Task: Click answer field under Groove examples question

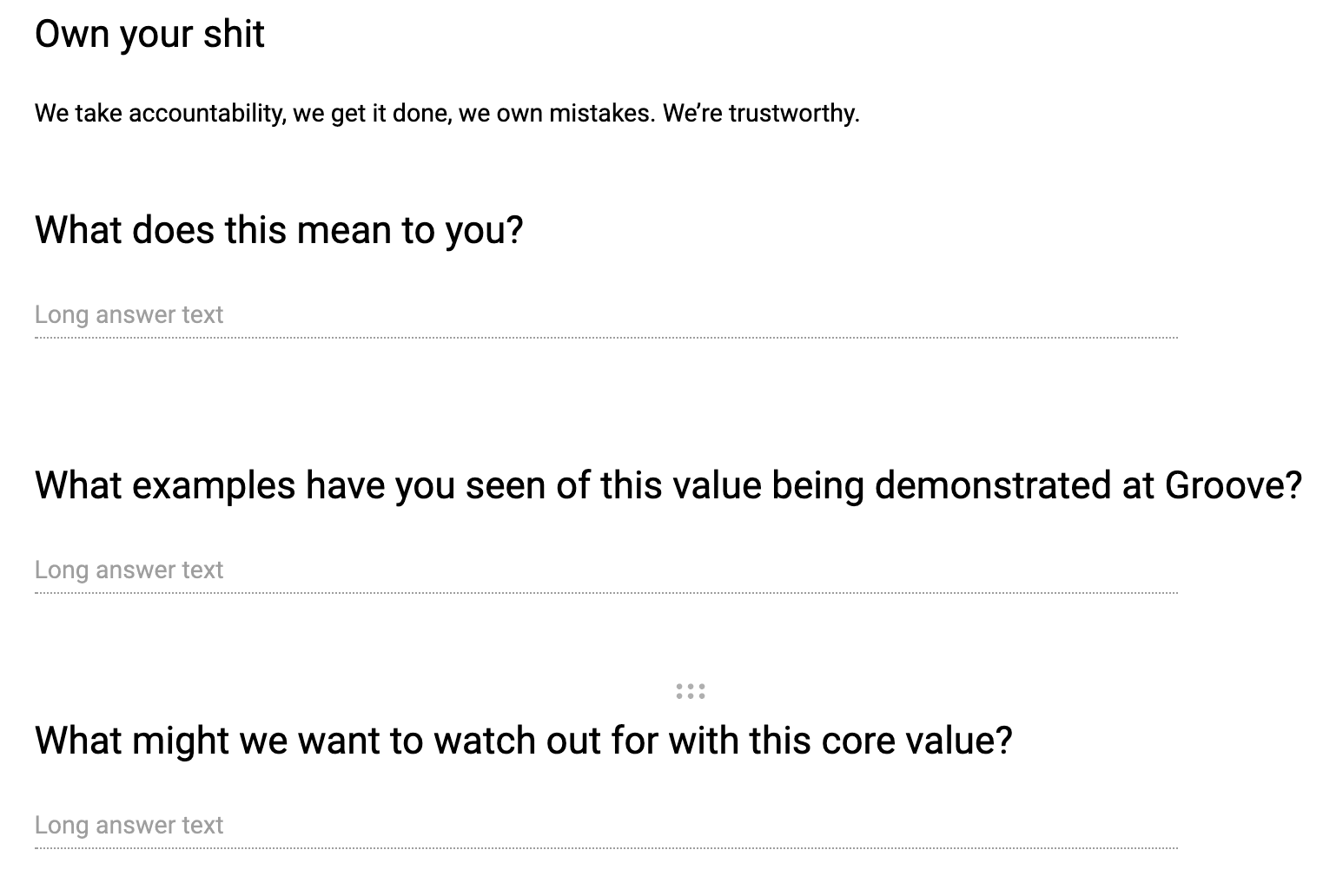Action: (605, 570)
